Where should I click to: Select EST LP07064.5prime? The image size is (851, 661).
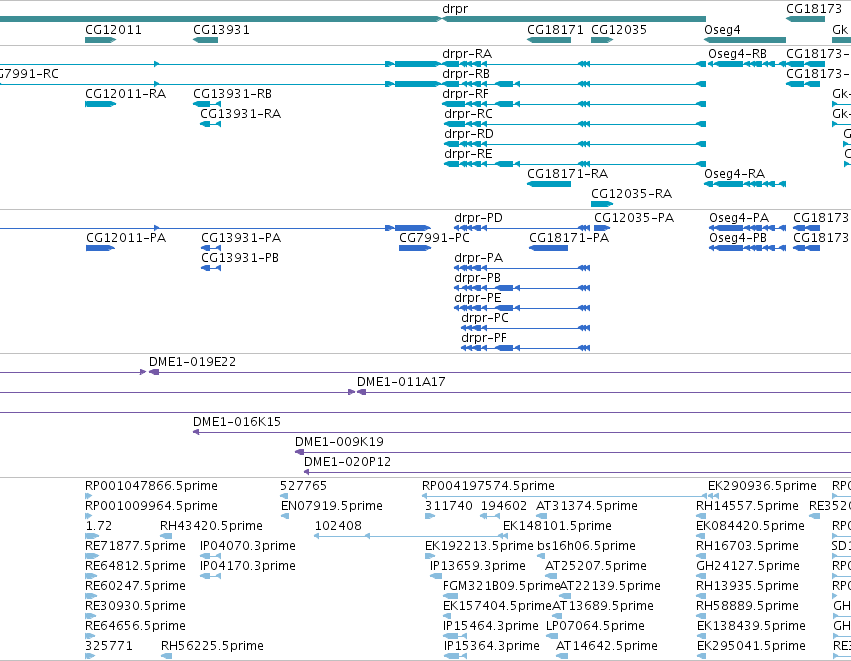(595, 626)
